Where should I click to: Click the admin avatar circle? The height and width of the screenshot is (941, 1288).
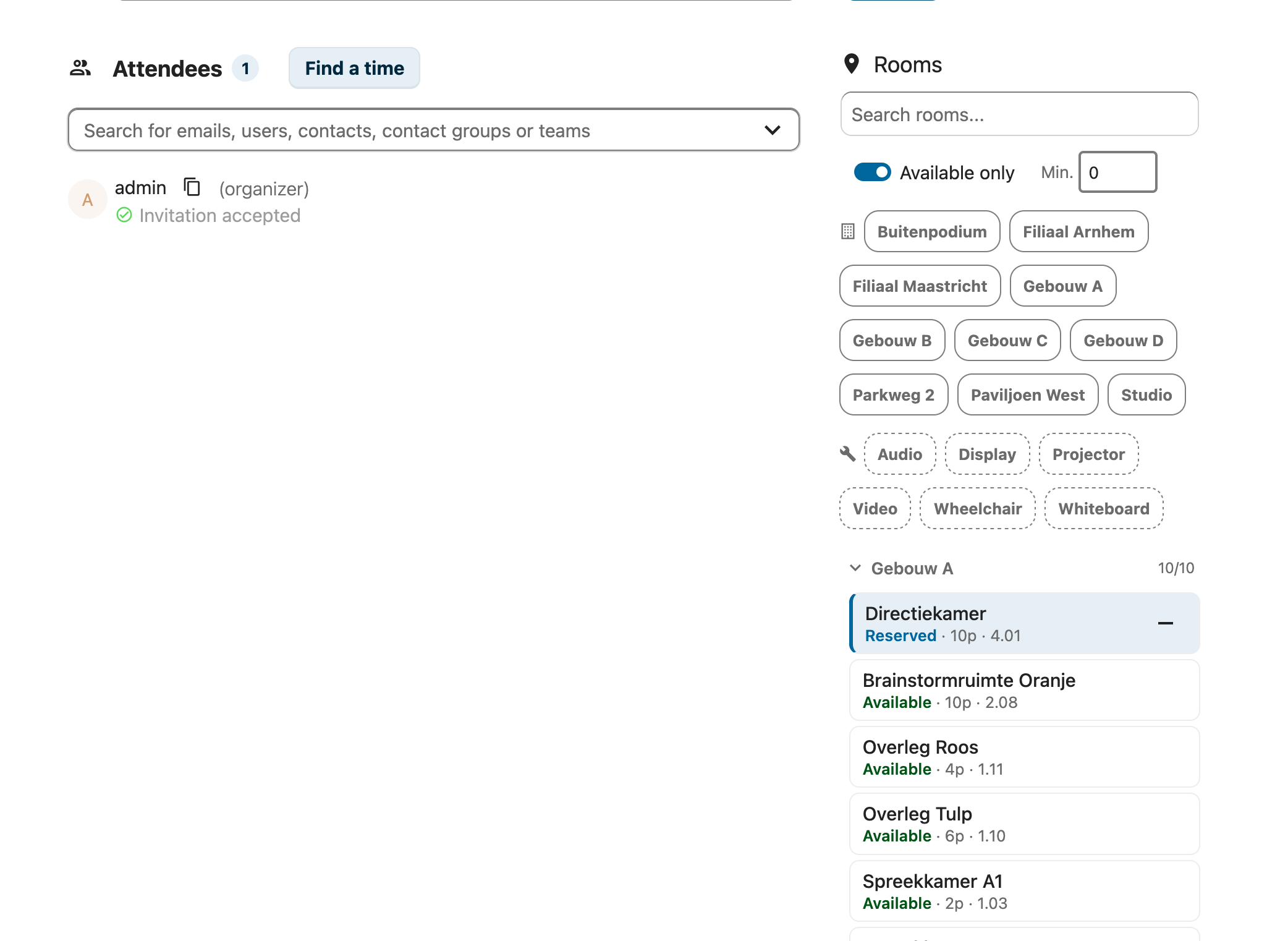[88, 200]
